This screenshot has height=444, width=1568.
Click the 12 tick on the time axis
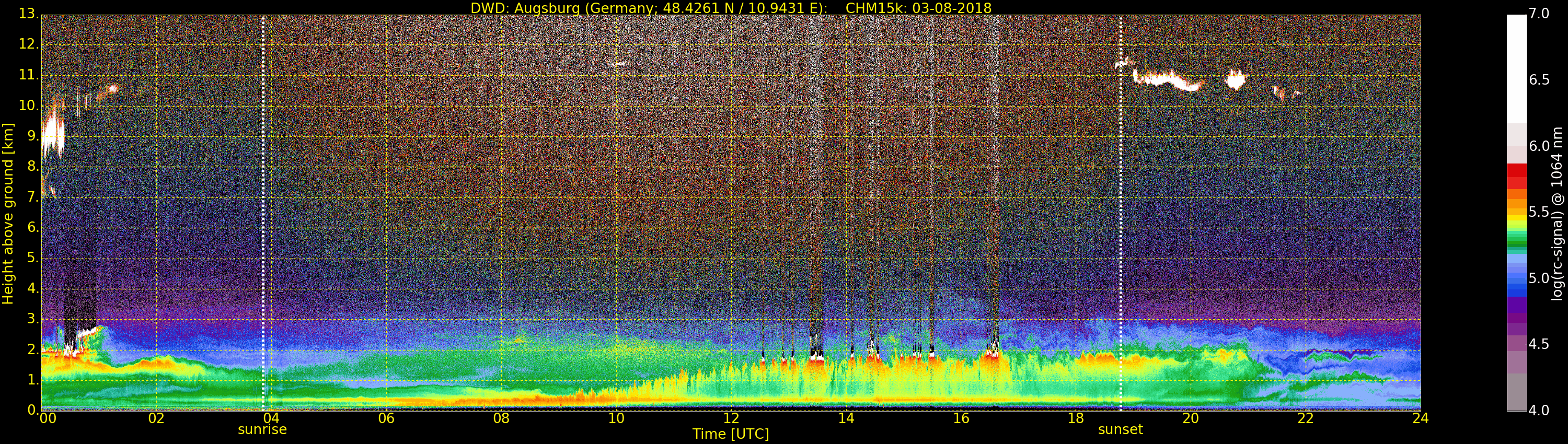731,418
